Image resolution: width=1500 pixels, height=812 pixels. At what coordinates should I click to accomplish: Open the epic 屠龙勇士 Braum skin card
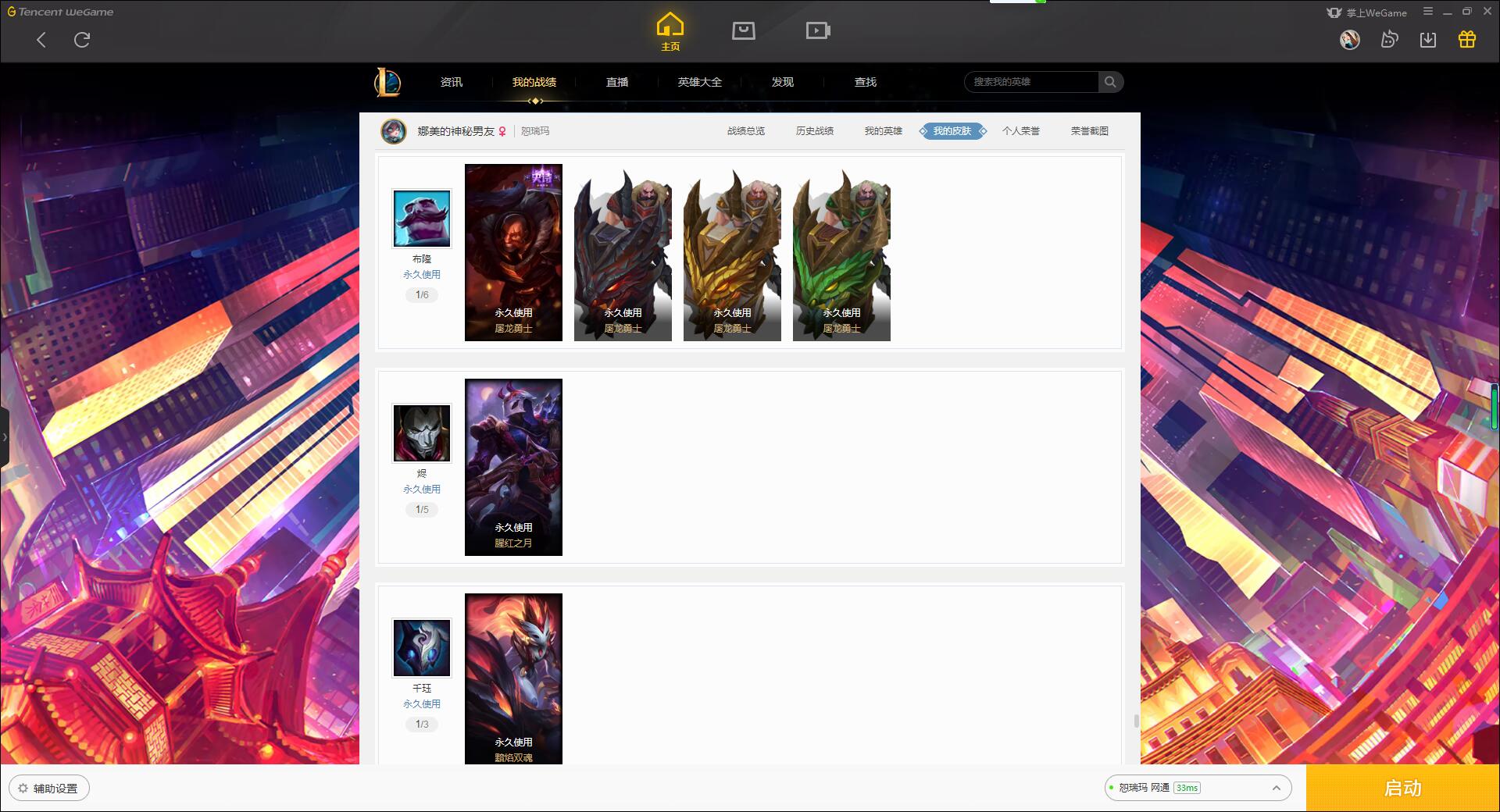(x=513, y=252)
